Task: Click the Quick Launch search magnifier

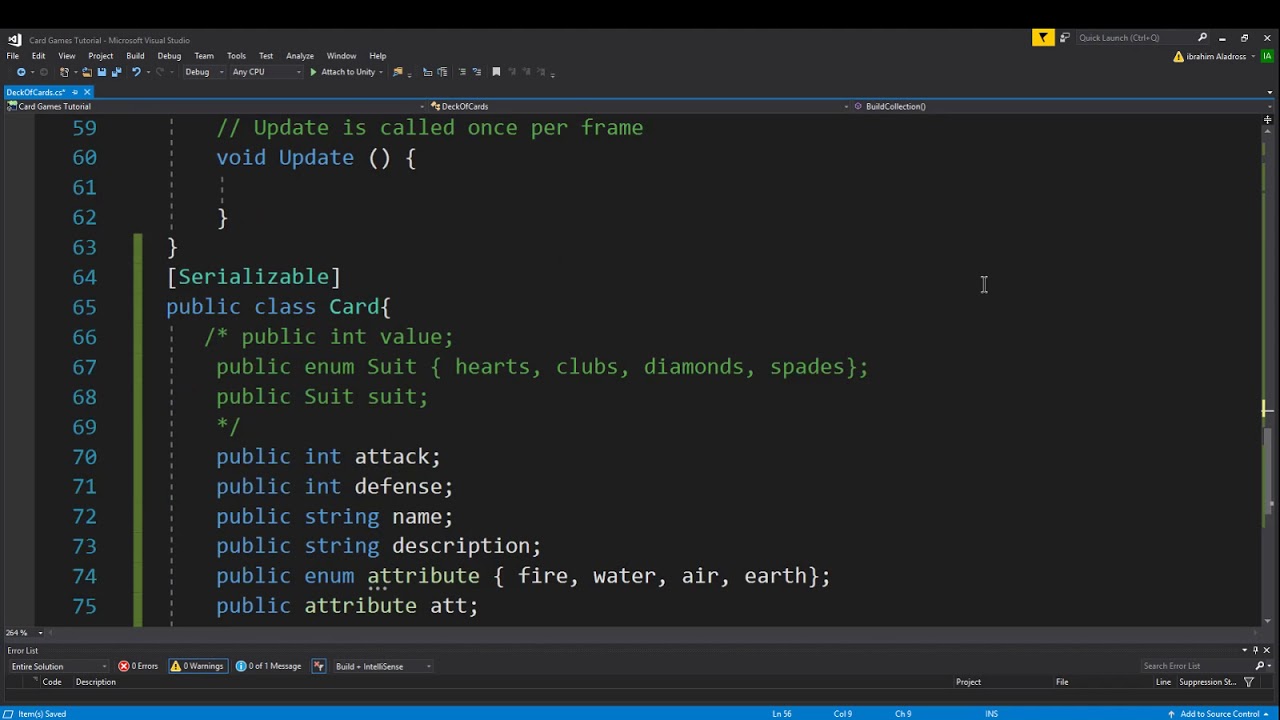Action: (1203, 38)
